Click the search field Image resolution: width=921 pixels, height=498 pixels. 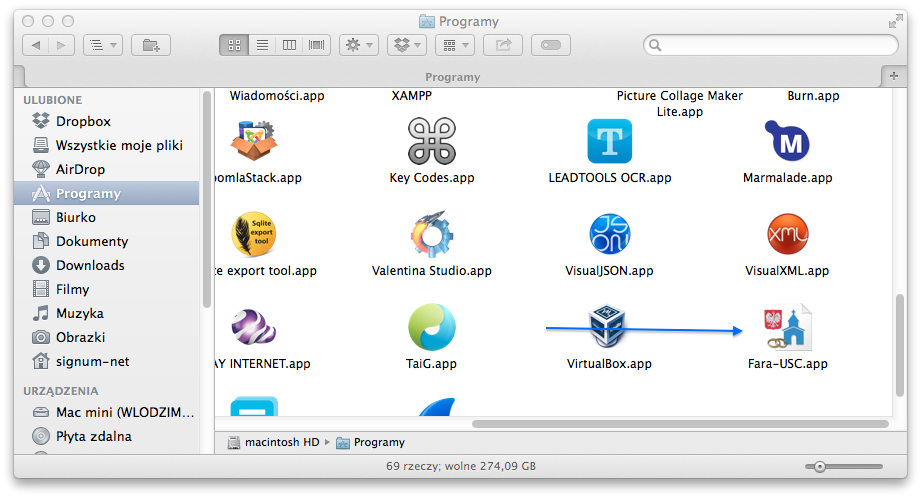(x=771, y=45)
